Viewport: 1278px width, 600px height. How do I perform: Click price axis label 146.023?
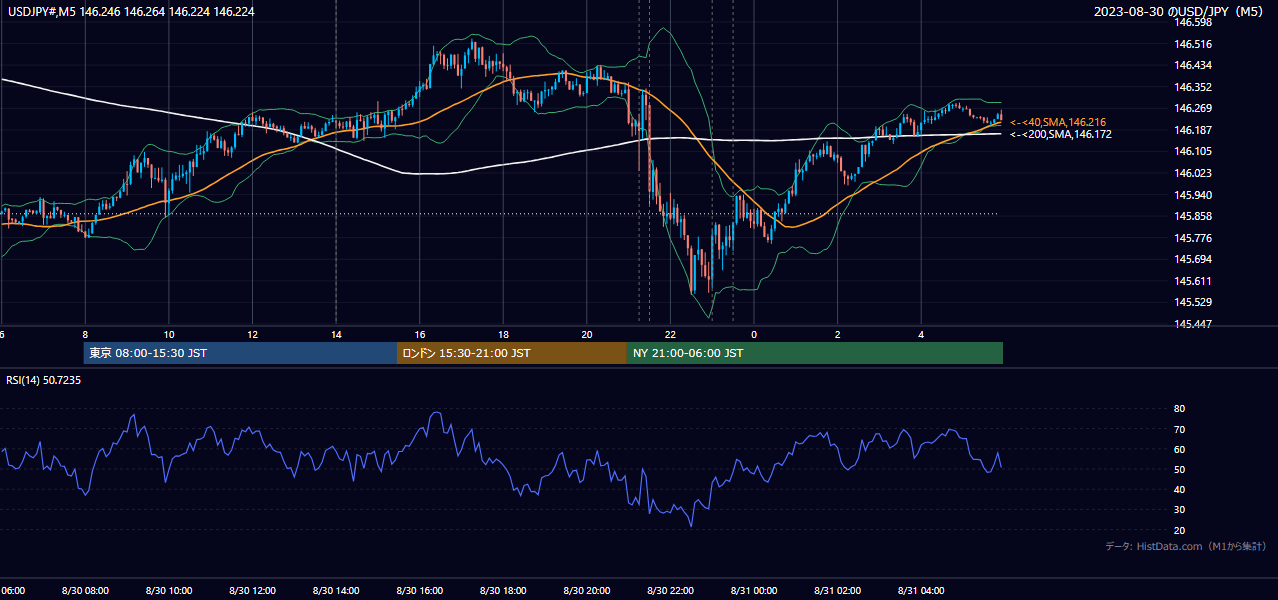1193,173
